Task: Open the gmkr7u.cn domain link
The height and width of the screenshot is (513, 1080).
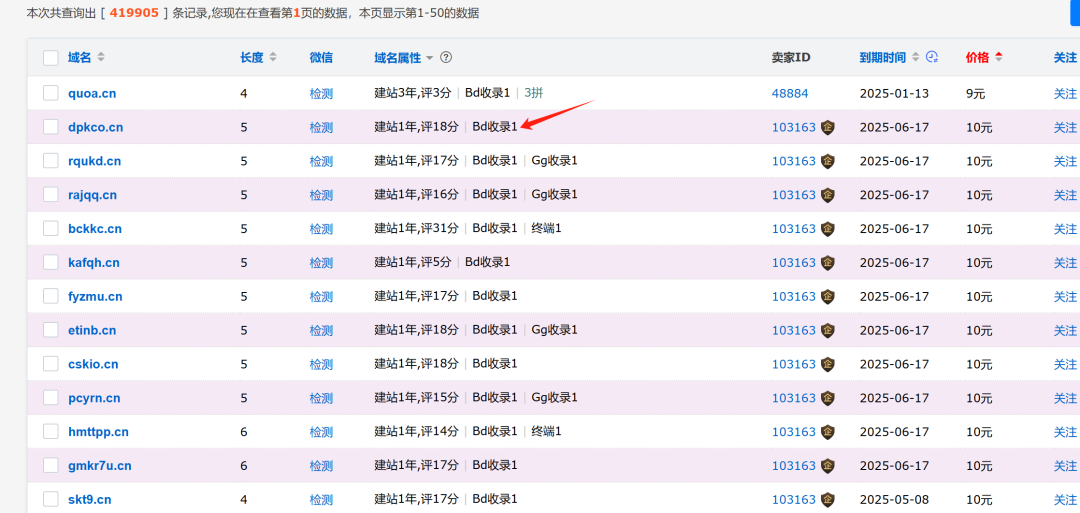Action: pos(99,465)
